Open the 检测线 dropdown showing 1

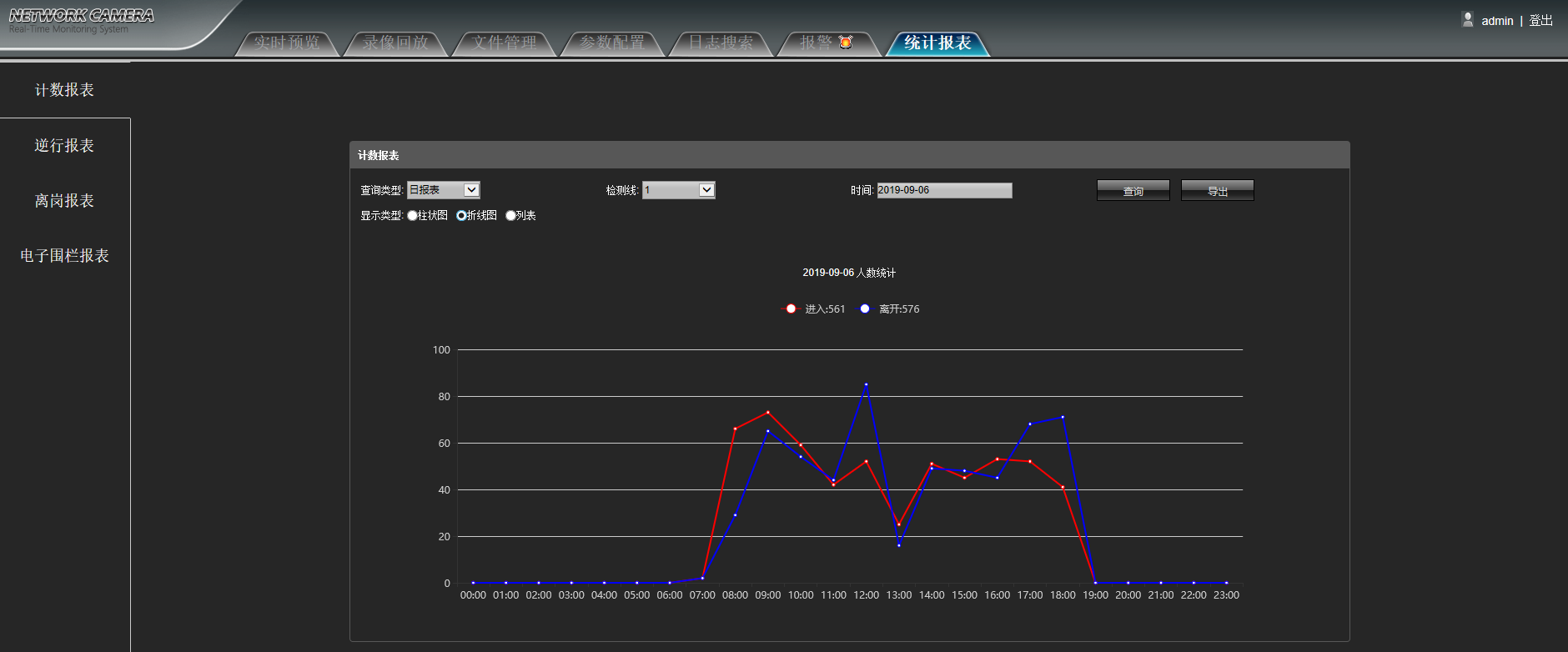[678, 190]
